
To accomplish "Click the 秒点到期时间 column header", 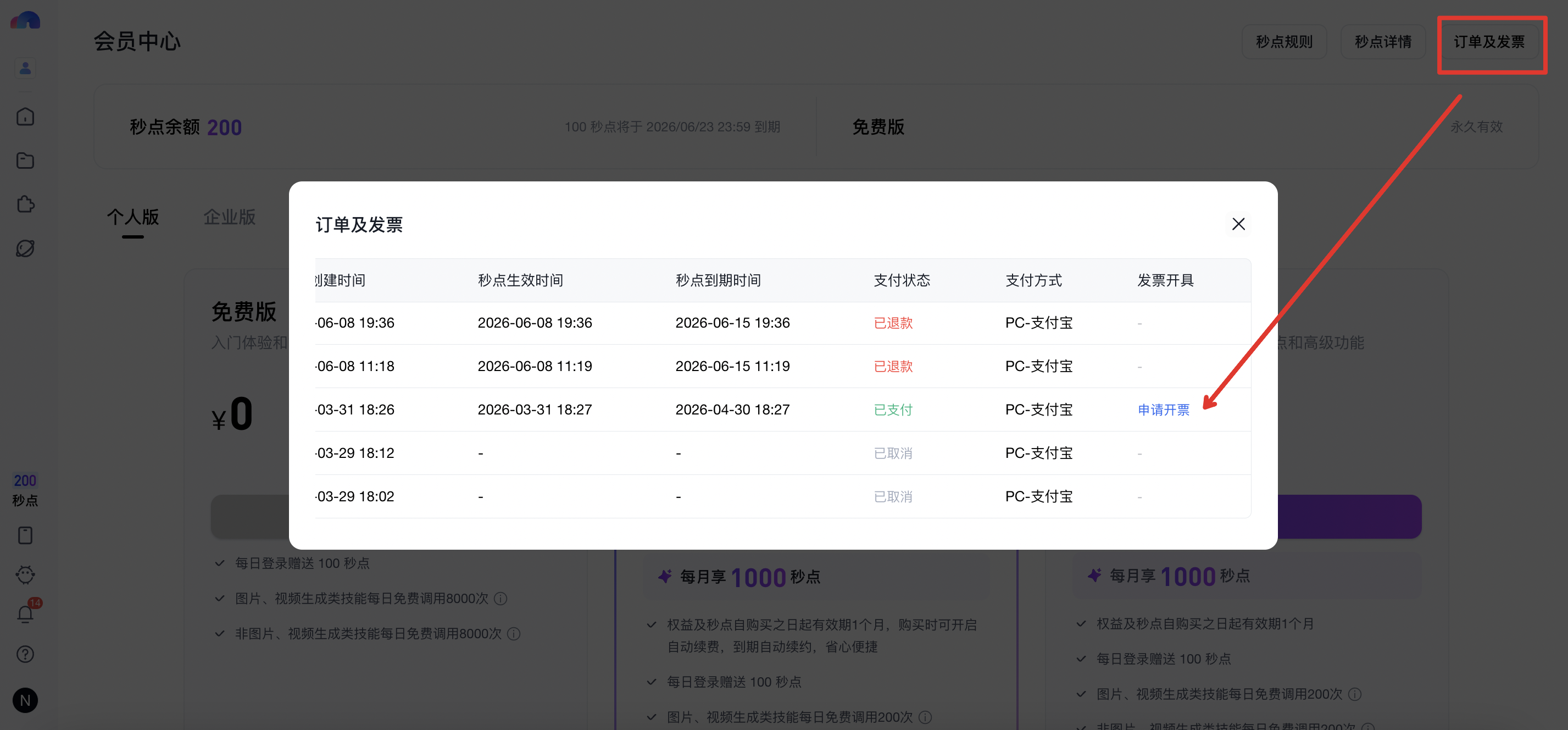I will pyautogui.click(x=718, y=281).
